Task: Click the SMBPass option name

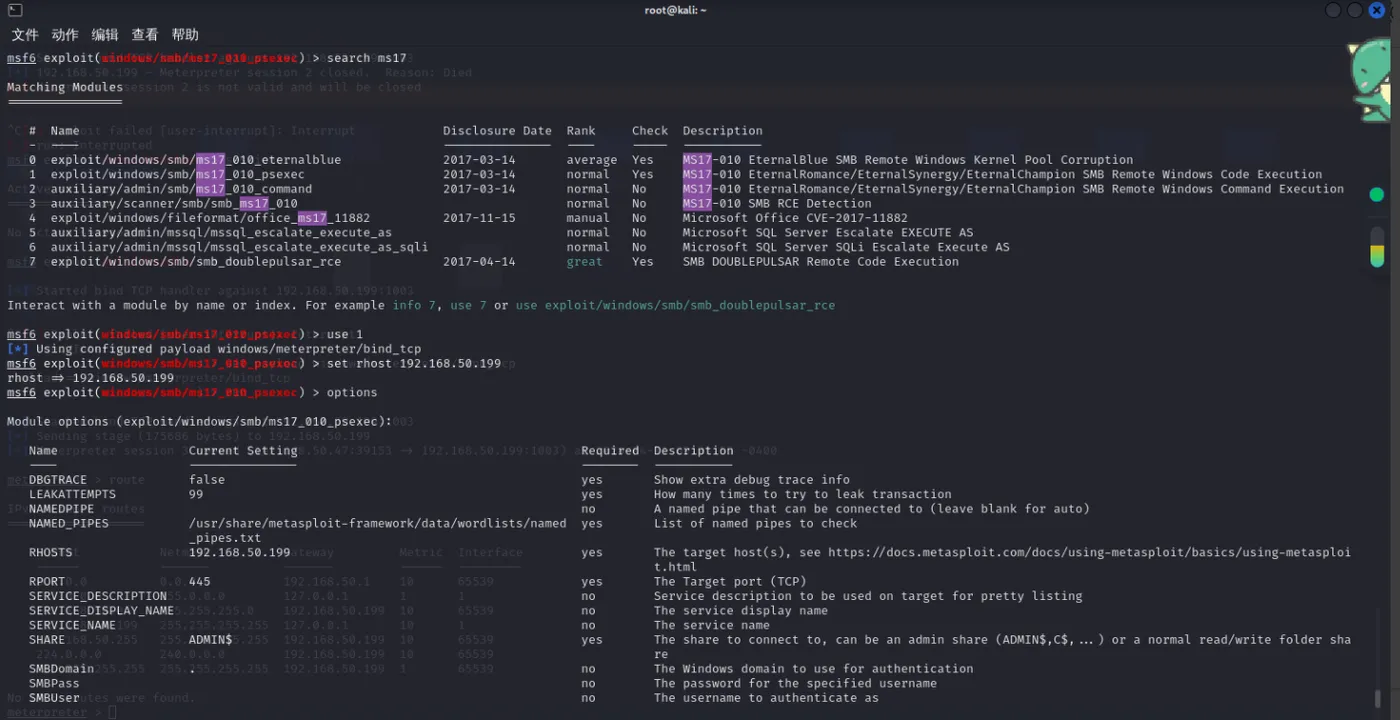Action: [x=54, y=683]
